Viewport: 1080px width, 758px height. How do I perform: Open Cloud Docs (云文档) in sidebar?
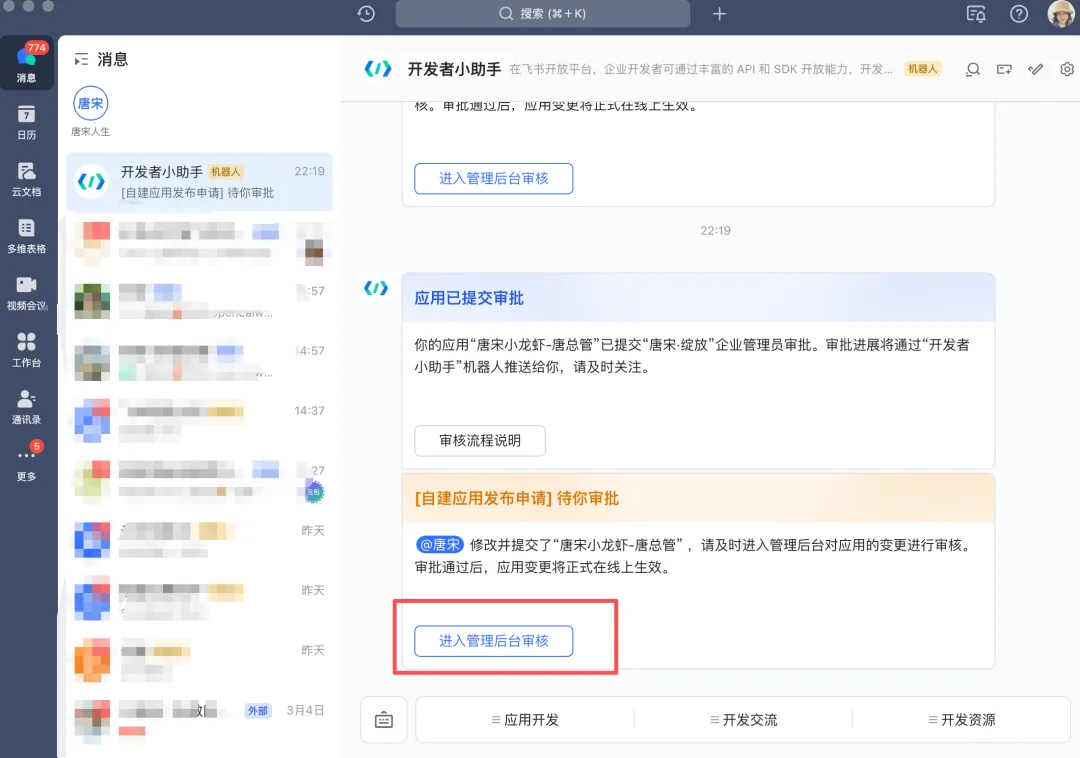pos(27,179)
